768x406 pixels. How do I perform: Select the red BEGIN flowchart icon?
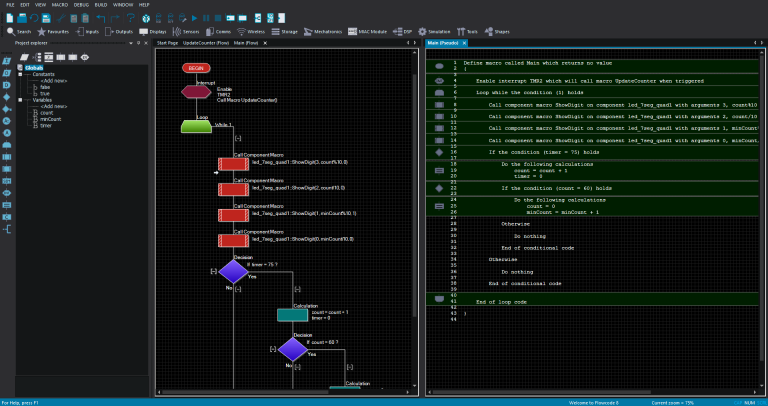[196, 68]
